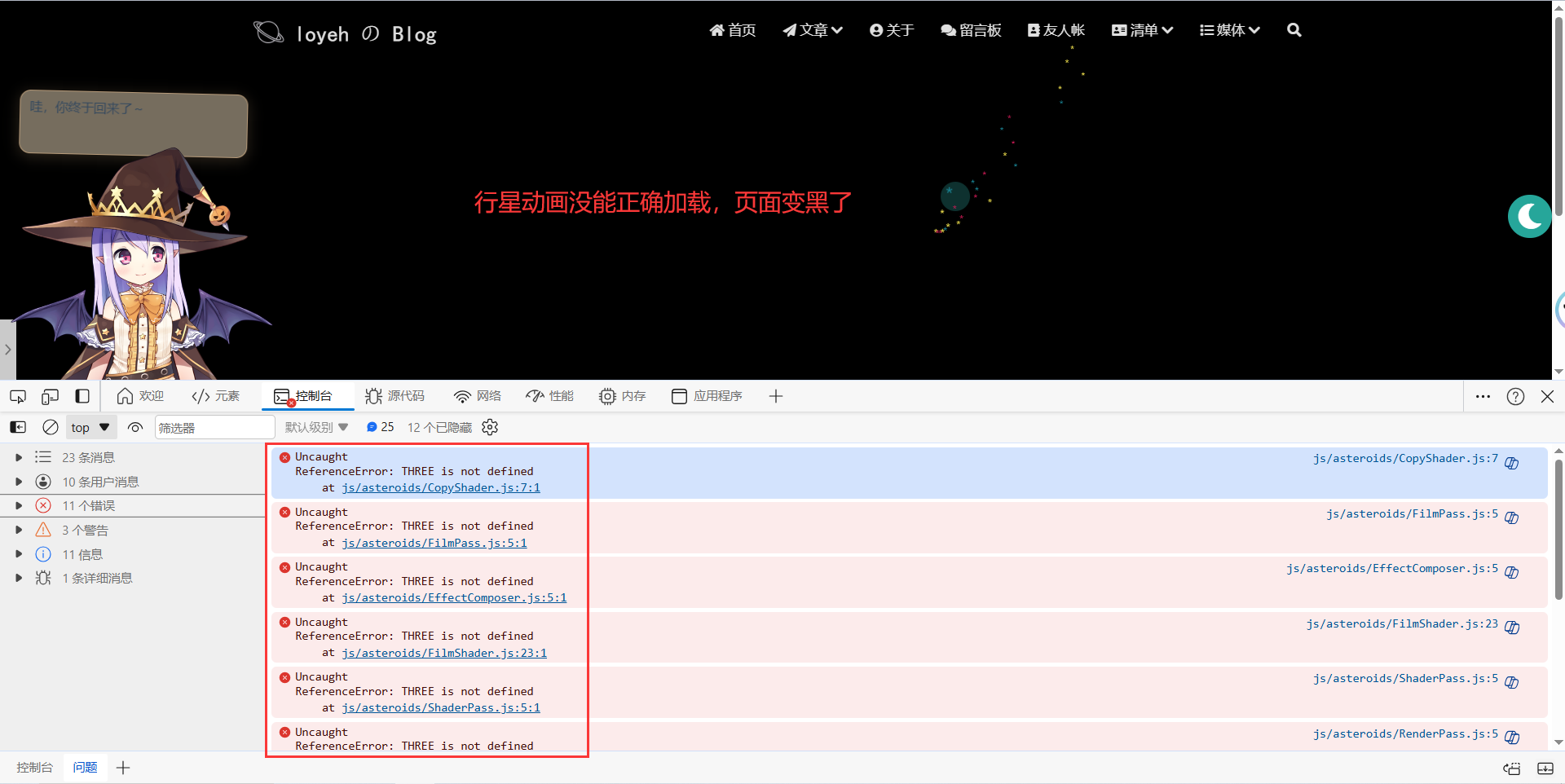1565x784 pixels.
Task: Expand the 1 条详细消息 group
Action: (x=19, y=578)
